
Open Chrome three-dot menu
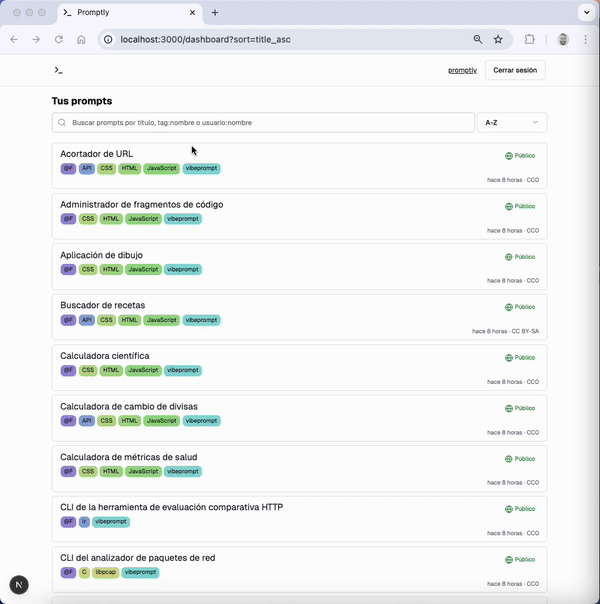(x=585, y=39)
